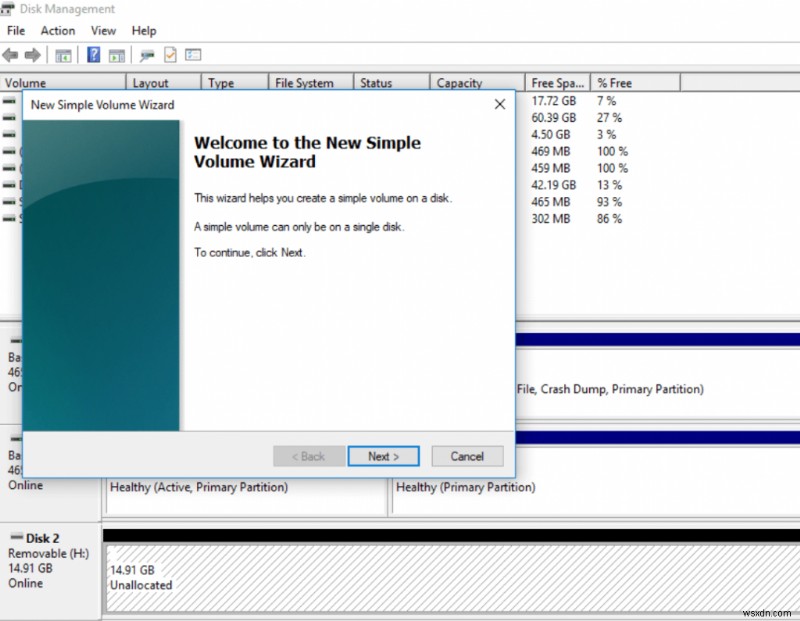Select the Disk 2 Removable (H:) label panel

tap(50, 570)
